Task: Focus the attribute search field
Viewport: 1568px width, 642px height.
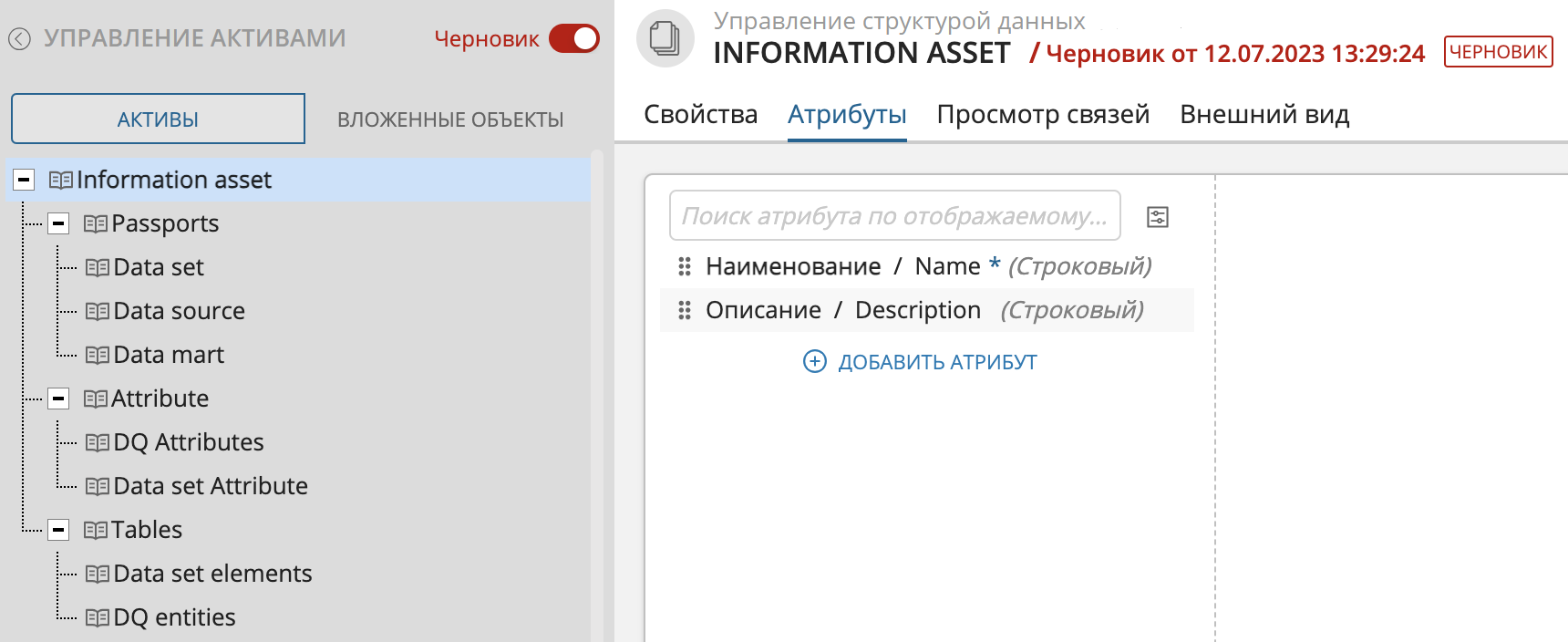Action: tap(893, 216)
